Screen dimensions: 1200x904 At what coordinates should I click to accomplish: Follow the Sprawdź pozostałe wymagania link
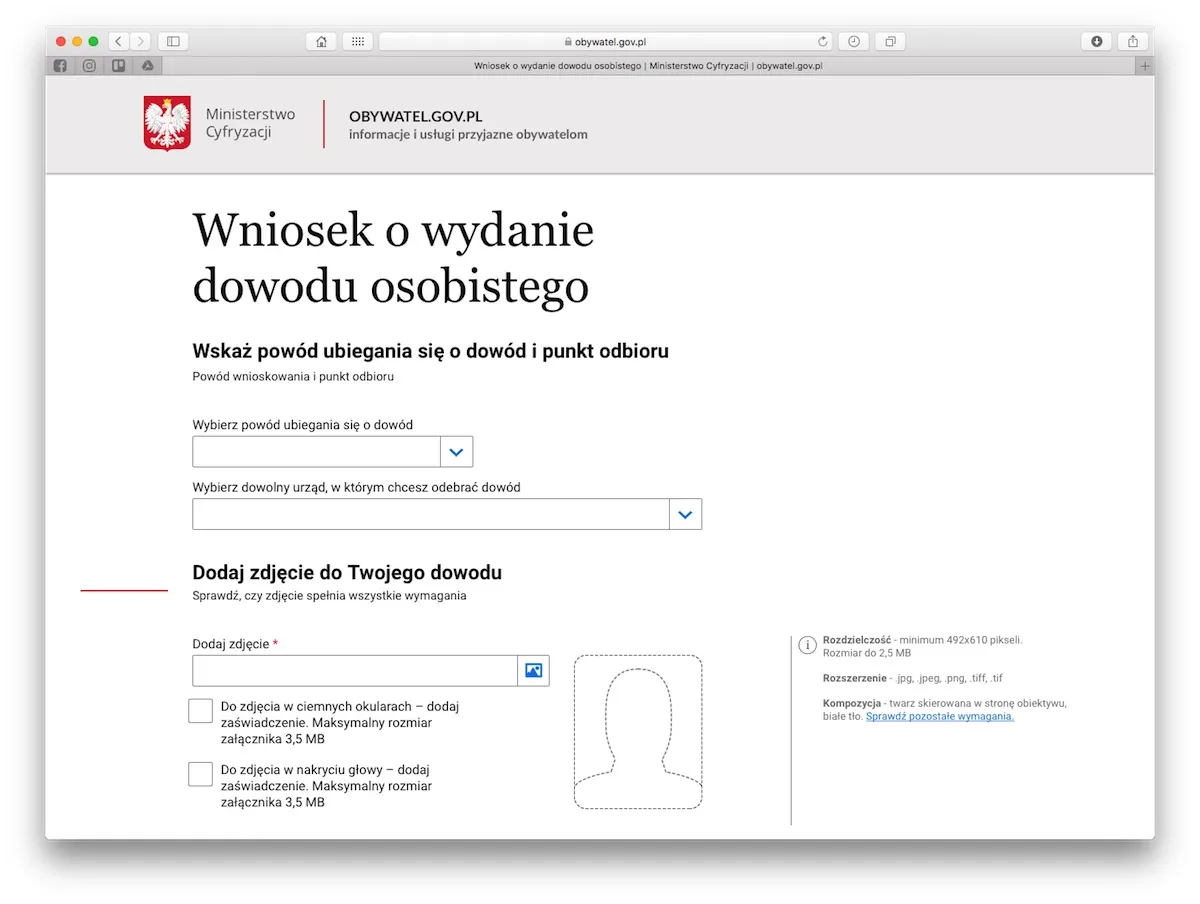pyautogui.click(x=939, y=716)
